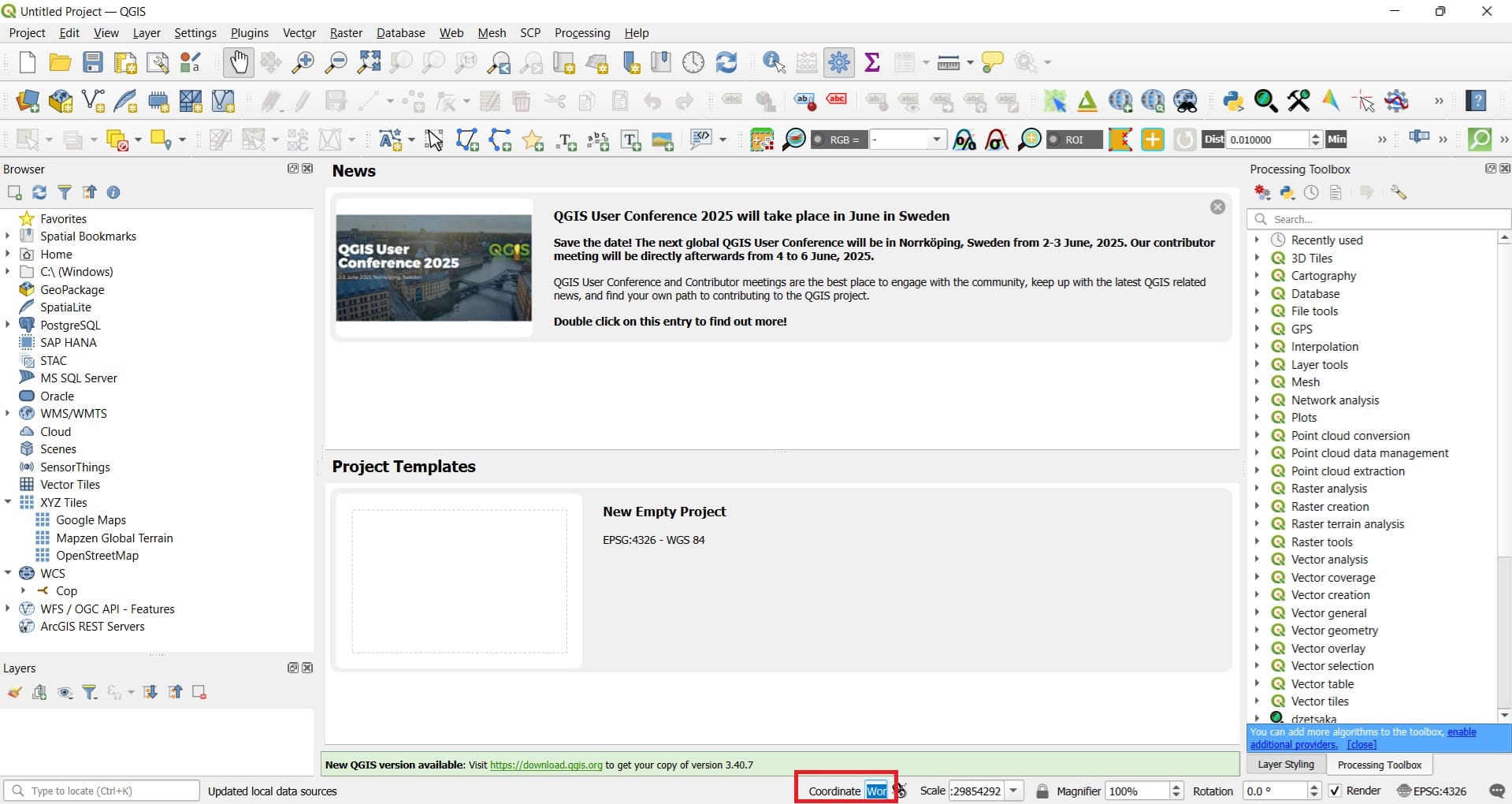Image resolution: width=1512 pixels, height=804 pixels.
Task: Click the QGIS User Conference thumbnail
Action: tap(433, 267)
